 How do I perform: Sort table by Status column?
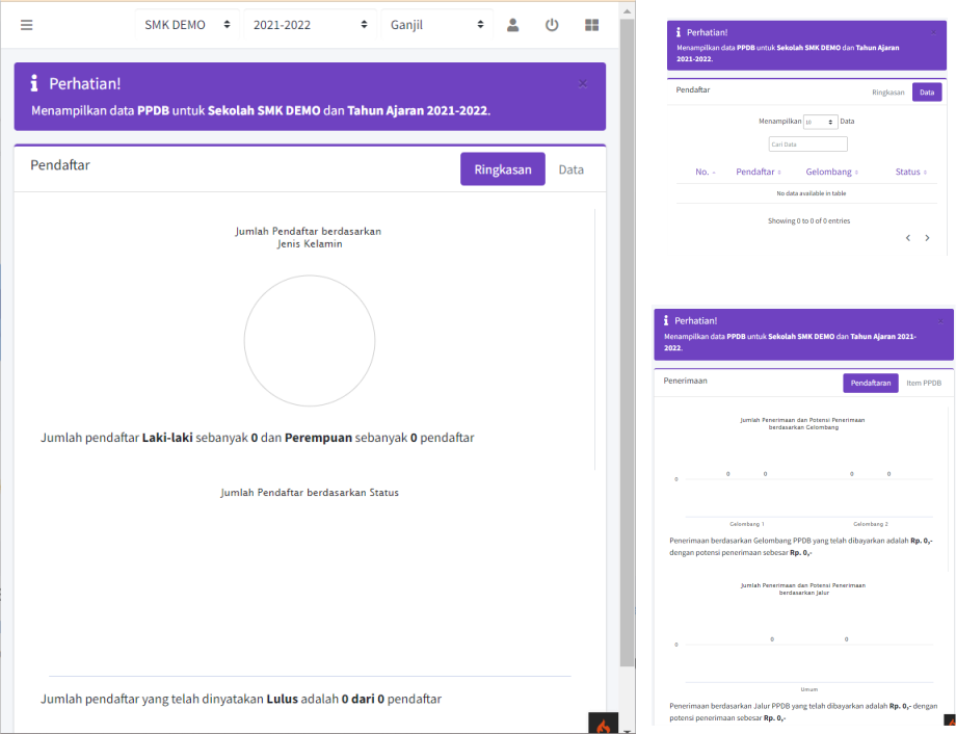(x=911, y=172)
